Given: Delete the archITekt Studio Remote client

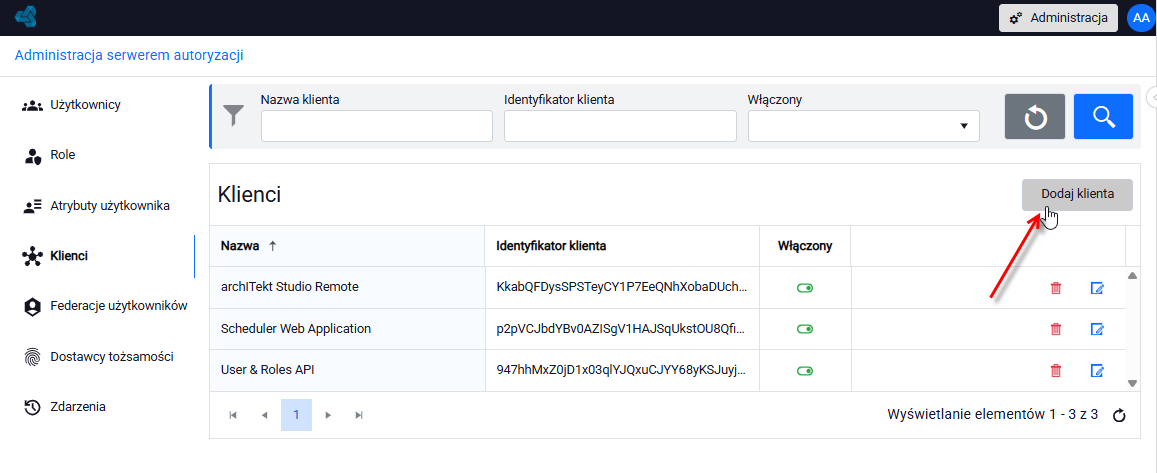Looking at the screenshot, I should [1056, 289].
